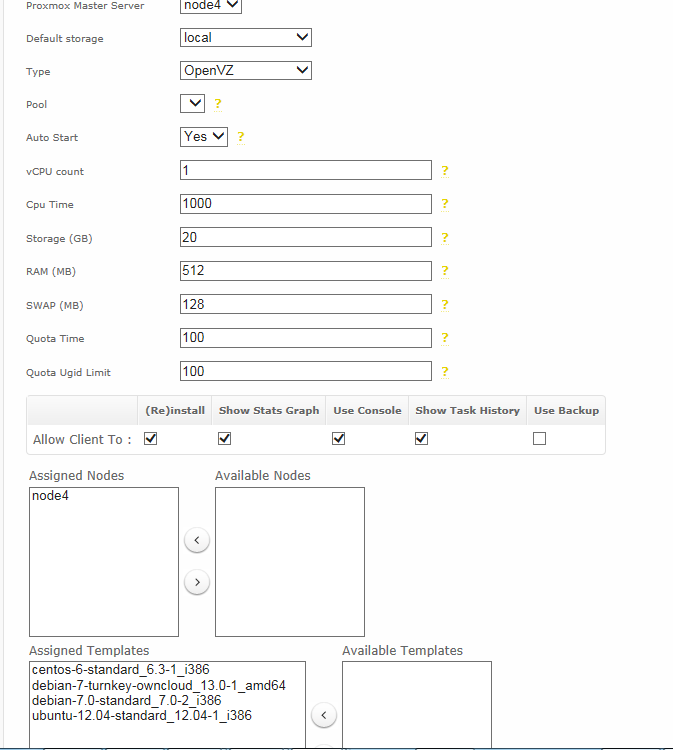Click the help icon beside RAM (MB)

[x=444, y=271]
